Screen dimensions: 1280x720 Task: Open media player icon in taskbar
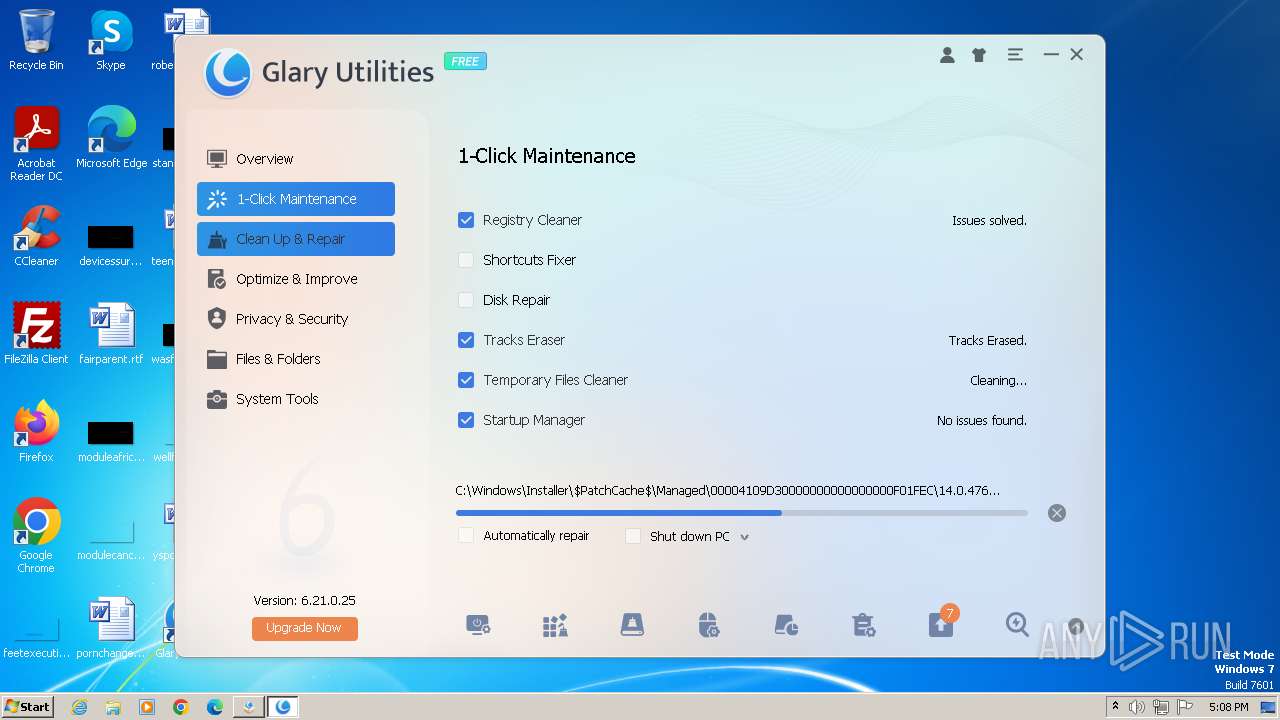tap(147, 707)
